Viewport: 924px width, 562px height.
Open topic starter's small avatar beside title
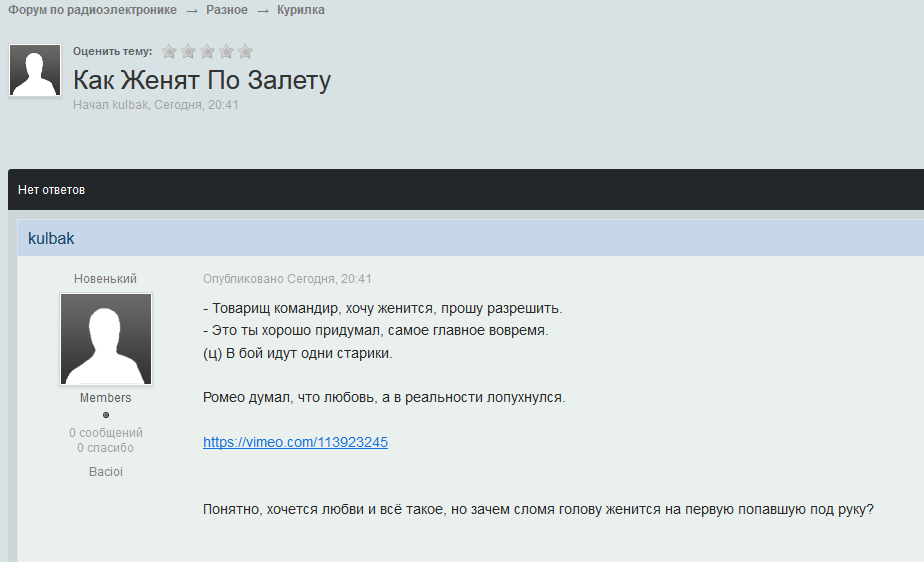[x=35, y=70]
